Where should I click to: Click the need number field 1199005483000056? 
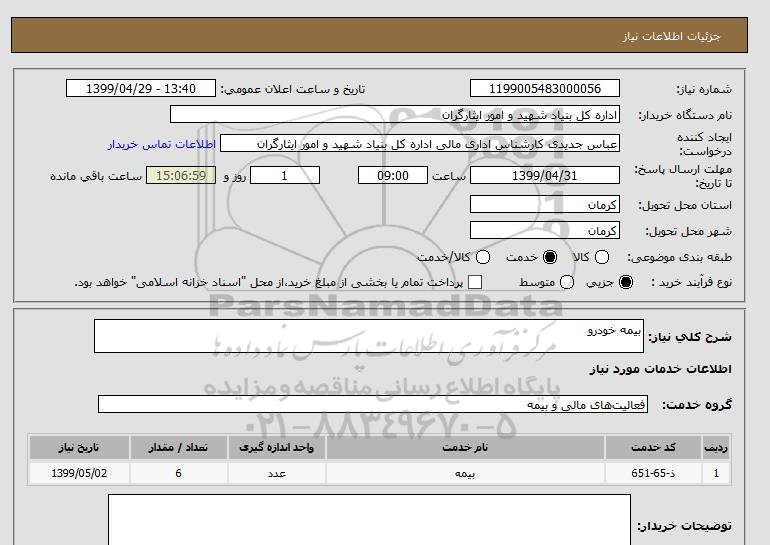(545, 89)
